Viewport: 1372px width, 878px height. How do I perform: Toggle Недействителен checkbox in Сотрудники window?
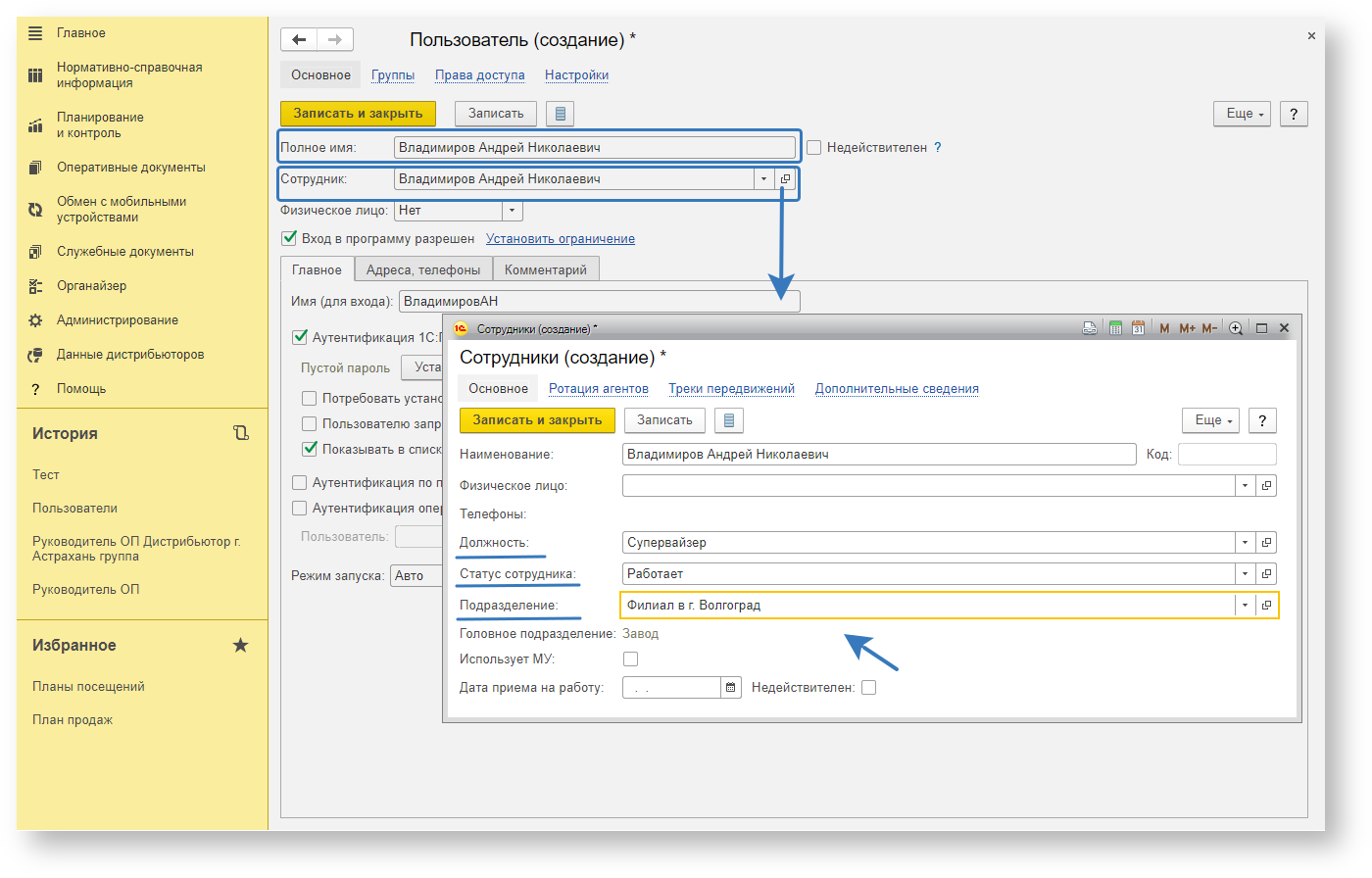[x=868, y=687]
